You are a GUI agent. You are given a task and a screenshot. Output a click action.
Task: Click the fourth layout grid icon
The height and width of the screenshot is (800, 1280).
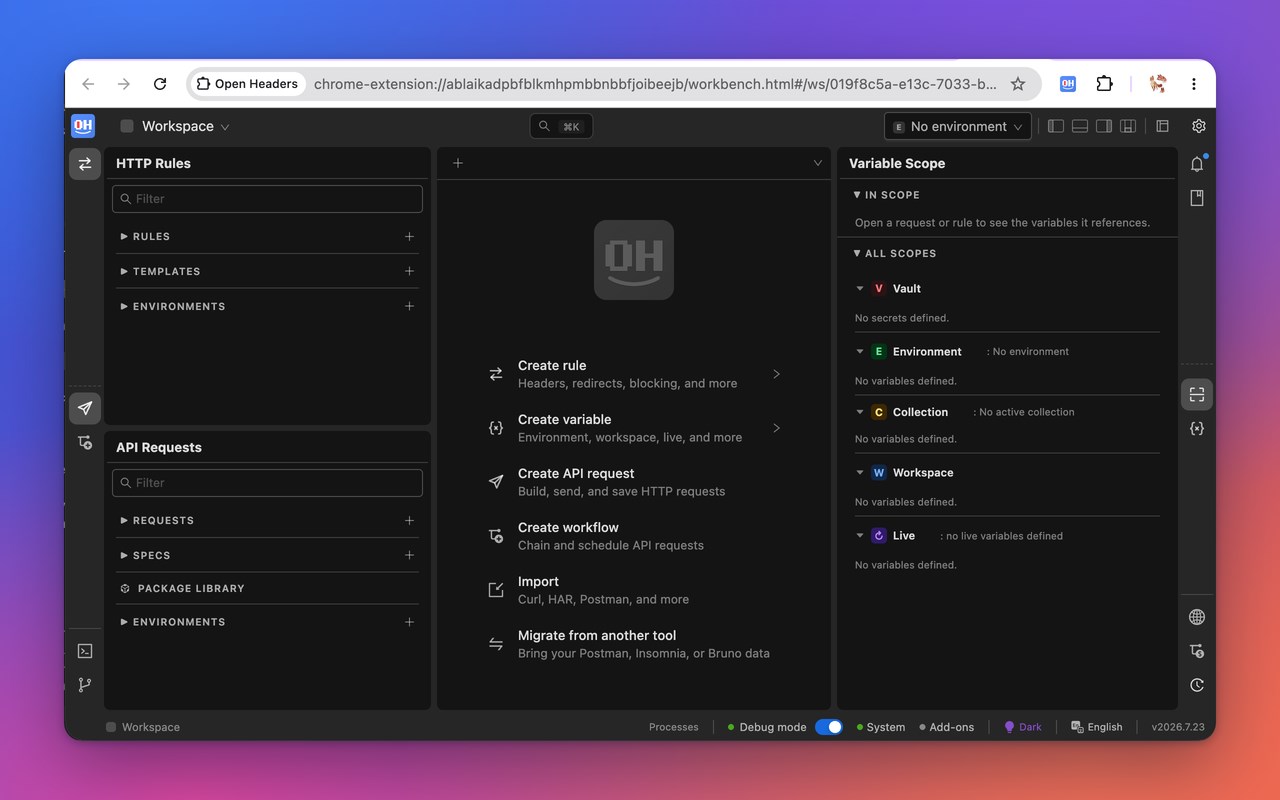[x=1128, y=126]
